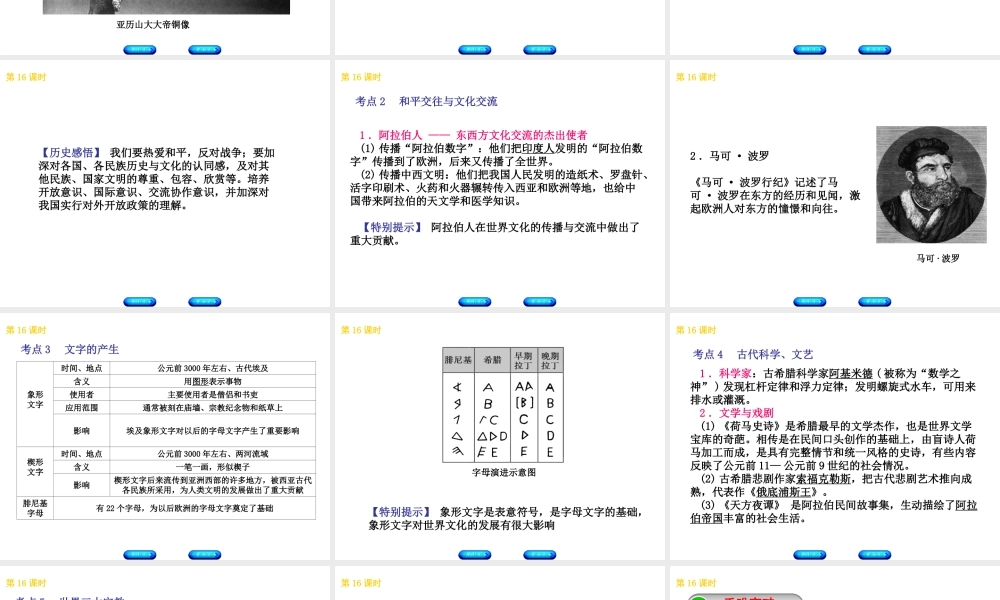
Task: Click cell 主要使用者是僧侣和书吏
Action: pyautogui.click(x=213, y=395)
